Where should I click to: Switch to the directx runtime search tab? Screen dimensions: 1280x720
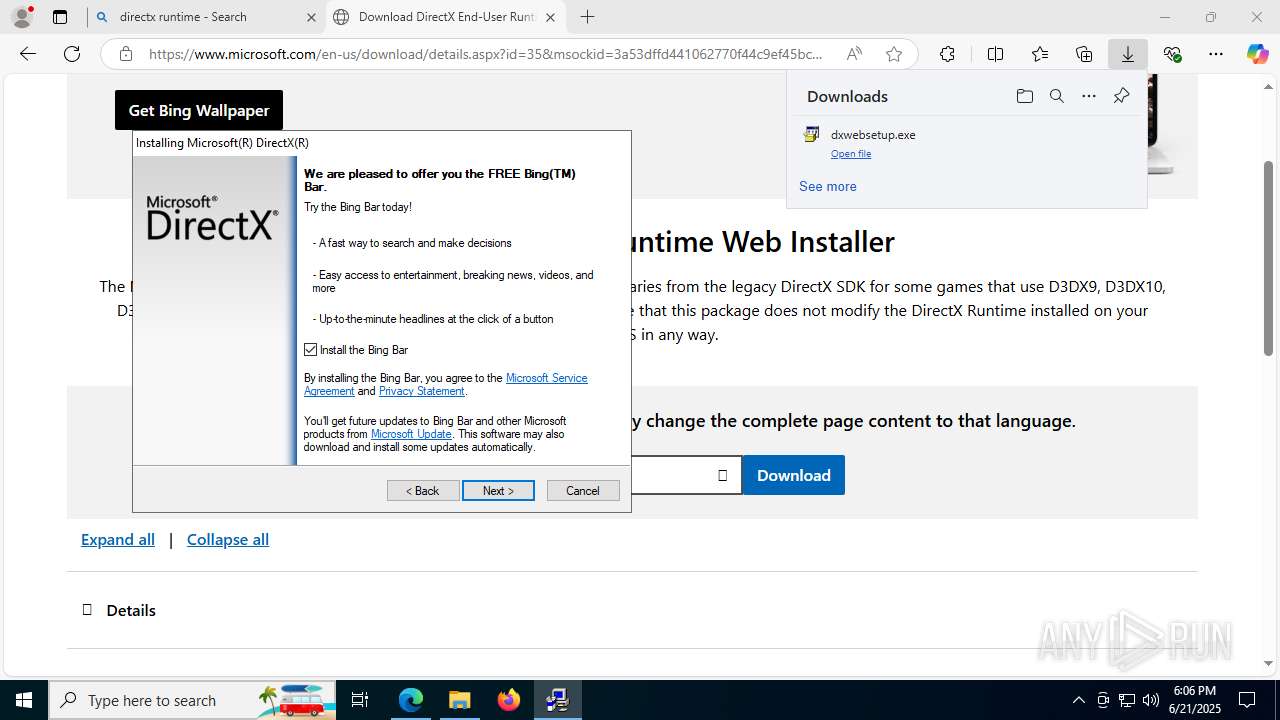(206, 17)
